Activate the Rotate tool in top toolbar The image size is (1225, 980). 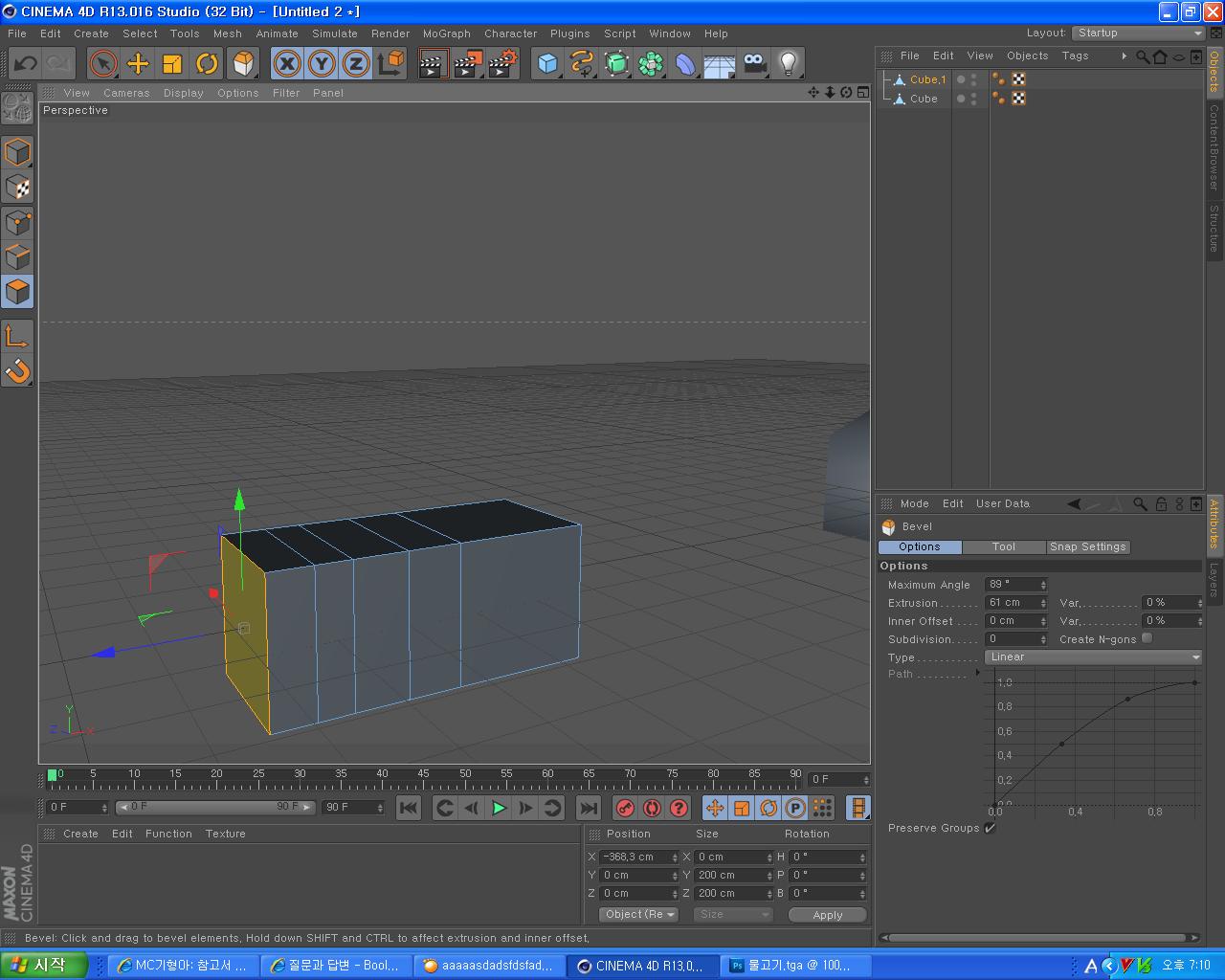207,64
